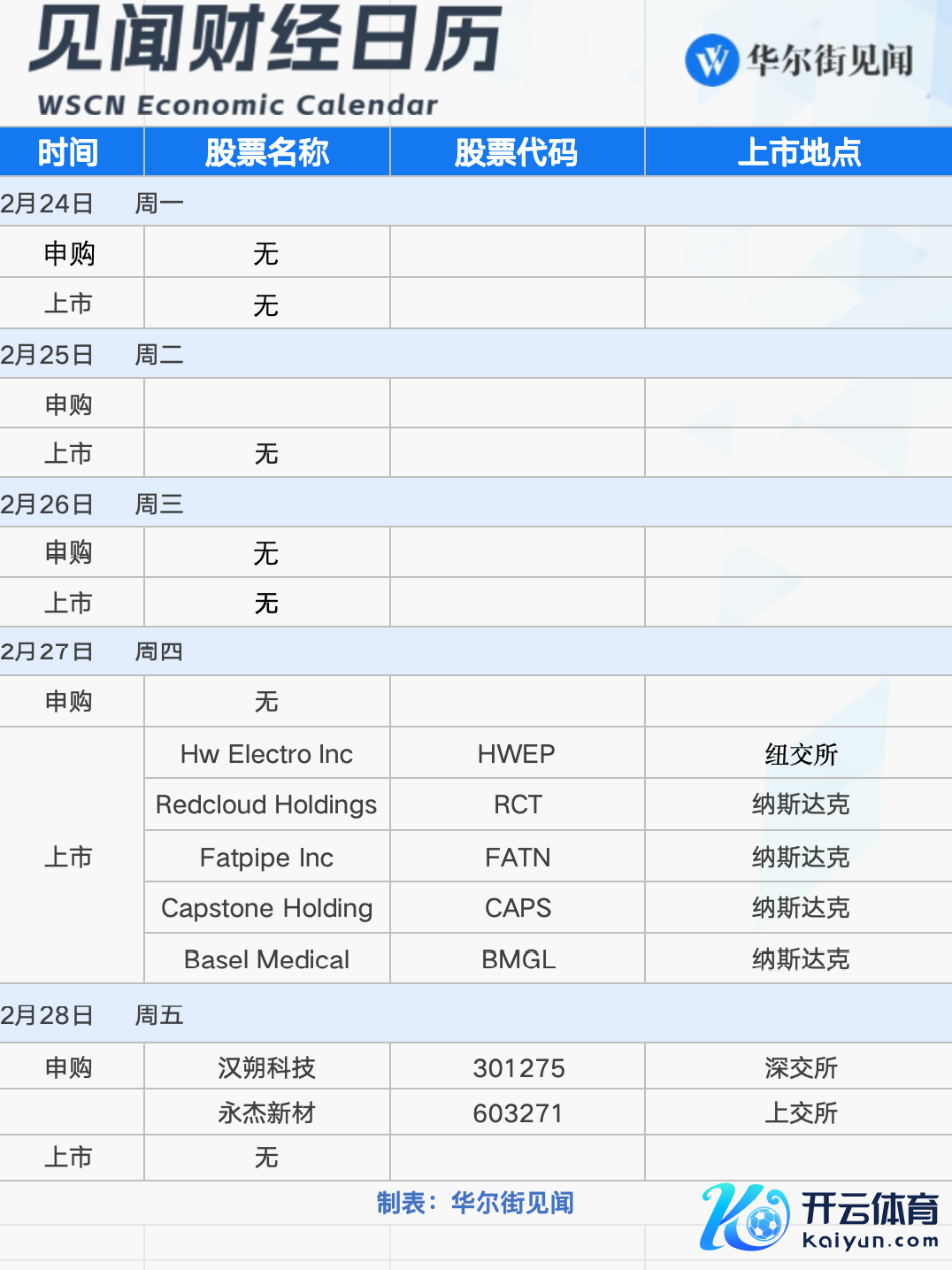952x1270 pixels.
Task: Click the 2月28日 周五 date row
Action: tap(92, 1015)
